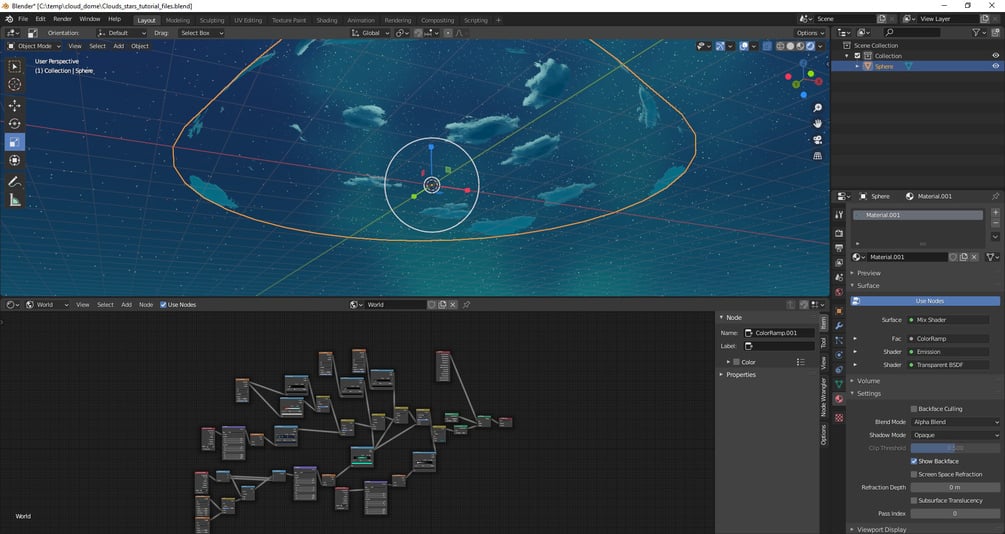The width and height of the screenshot is (1005, 534).
Task: Enable rendered viewport shading mode
Action: point(811,46)
